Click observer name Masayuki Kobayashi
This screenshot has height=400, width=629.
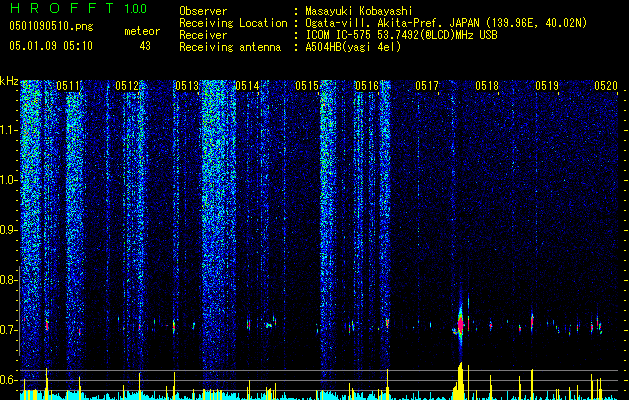(x=359, y=11)
